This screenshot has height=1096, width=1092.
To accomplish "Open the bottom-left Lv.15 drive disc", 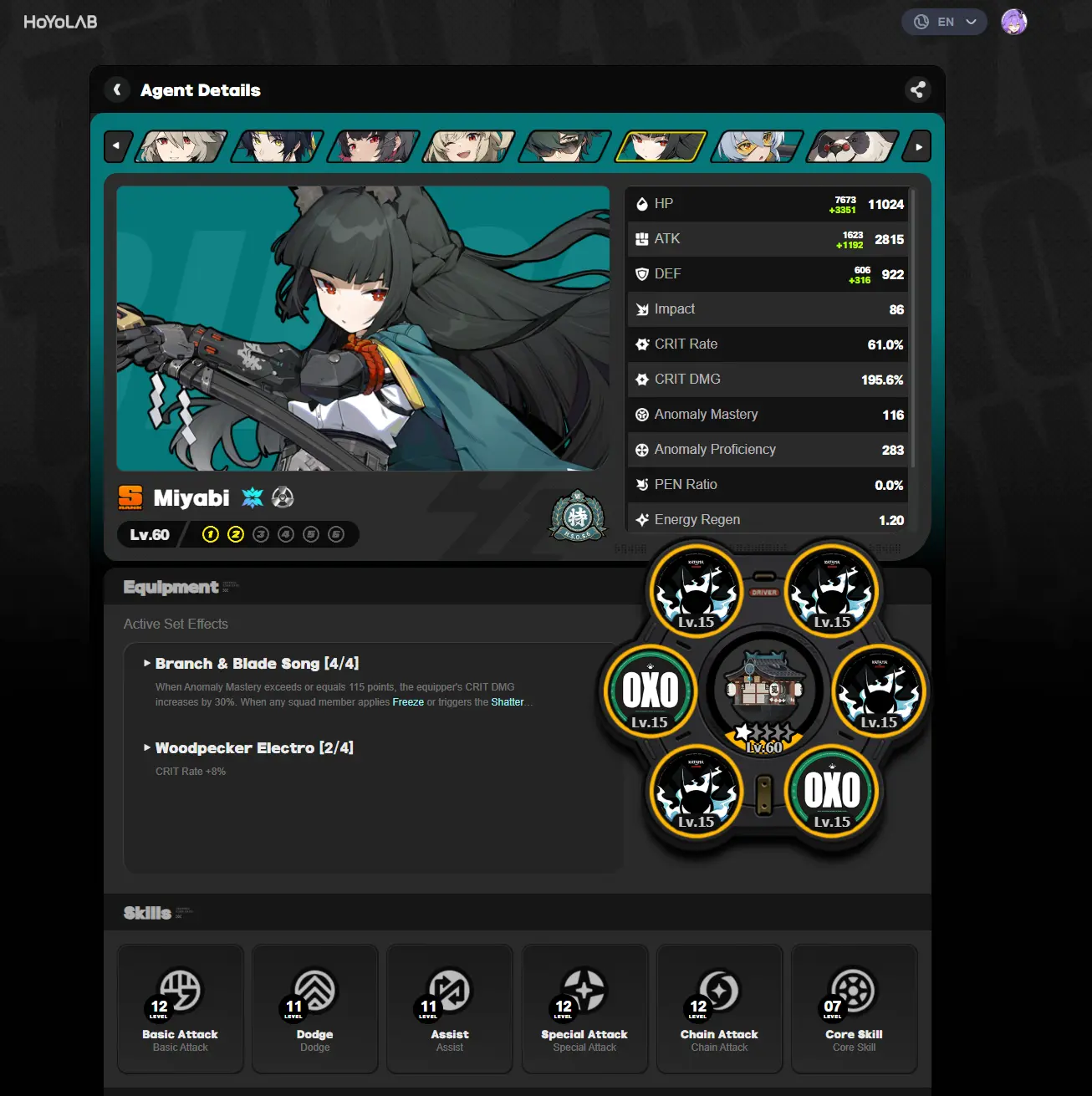I will tap(696, 790).
